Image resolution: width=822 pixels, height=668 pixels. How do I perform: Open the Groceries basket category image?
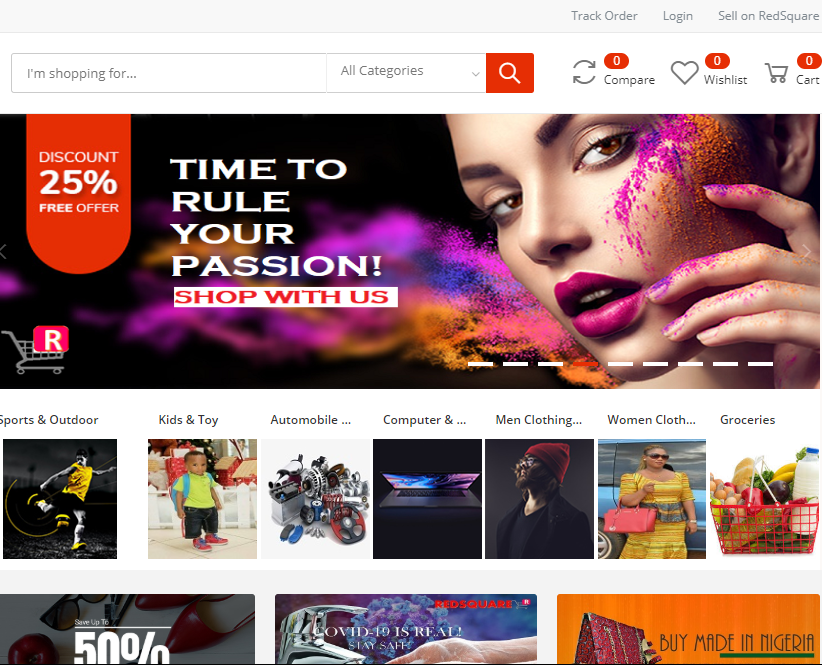click(765, 498)
